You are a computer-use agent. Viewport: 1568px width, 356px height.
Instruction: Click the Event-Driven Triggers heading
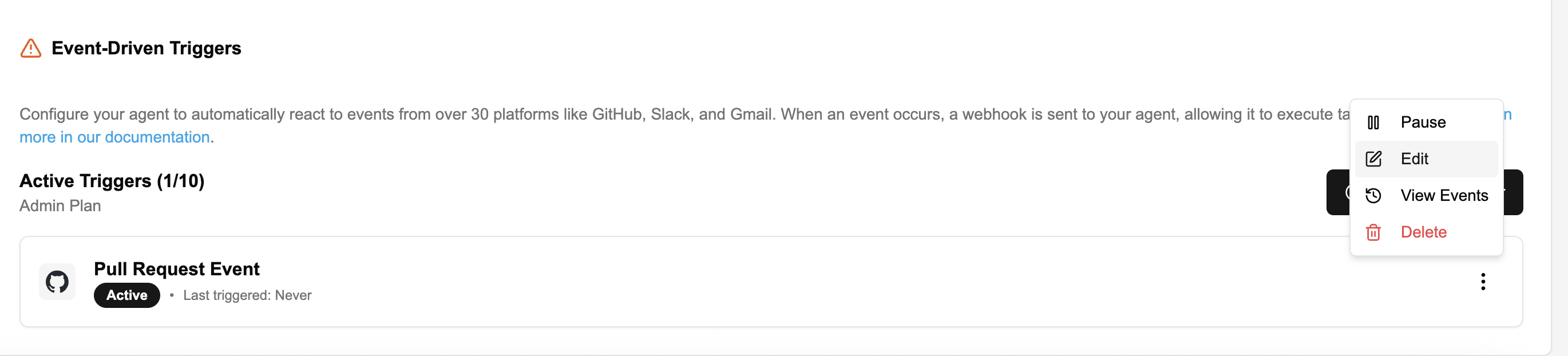click(x=146, y=48)
